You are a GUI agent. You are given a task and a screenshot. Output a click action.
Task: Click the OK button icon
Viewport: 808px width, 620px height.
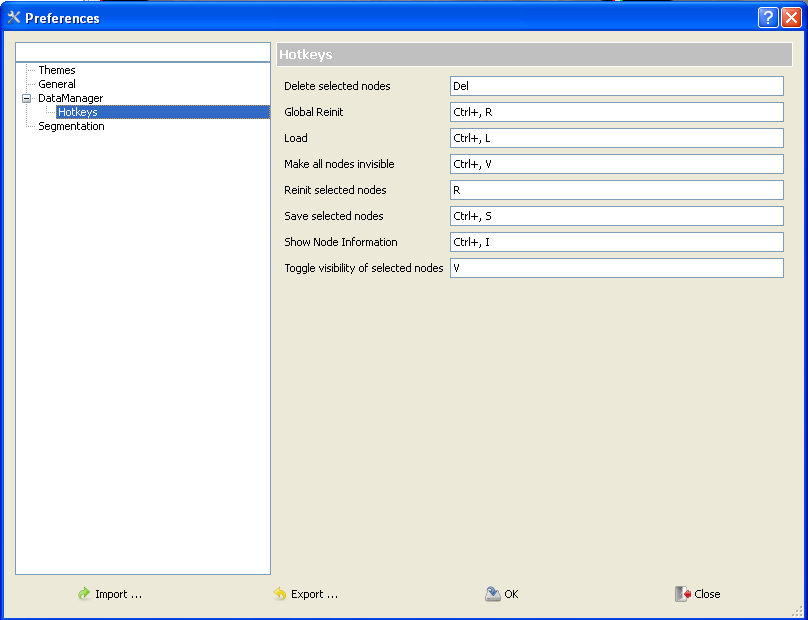tap(492, 594)
